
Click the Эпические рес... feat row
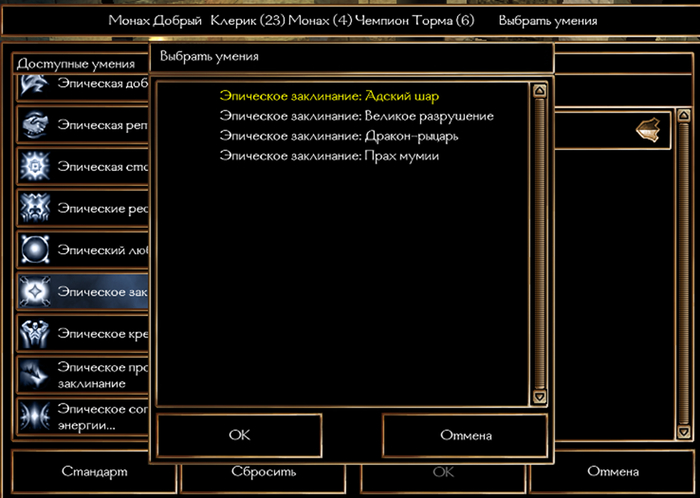tap(83, 208)
